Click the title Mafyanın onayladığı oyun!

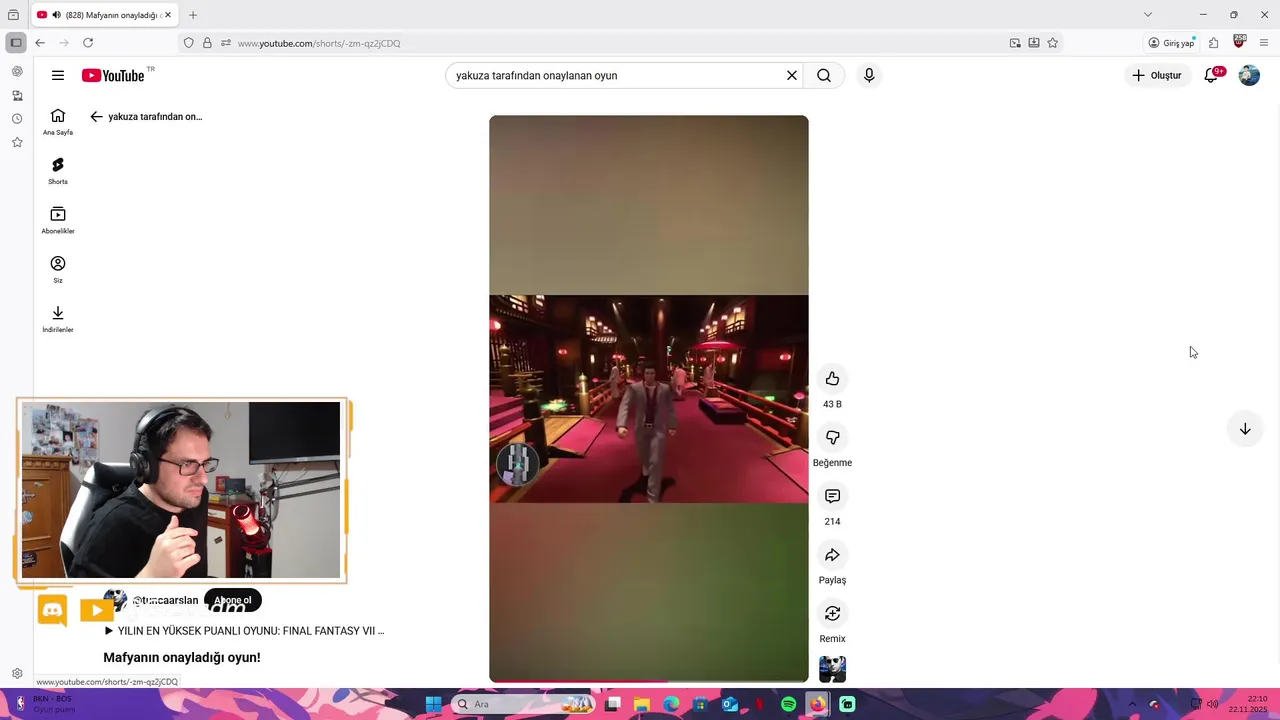[x=182, y=657]
